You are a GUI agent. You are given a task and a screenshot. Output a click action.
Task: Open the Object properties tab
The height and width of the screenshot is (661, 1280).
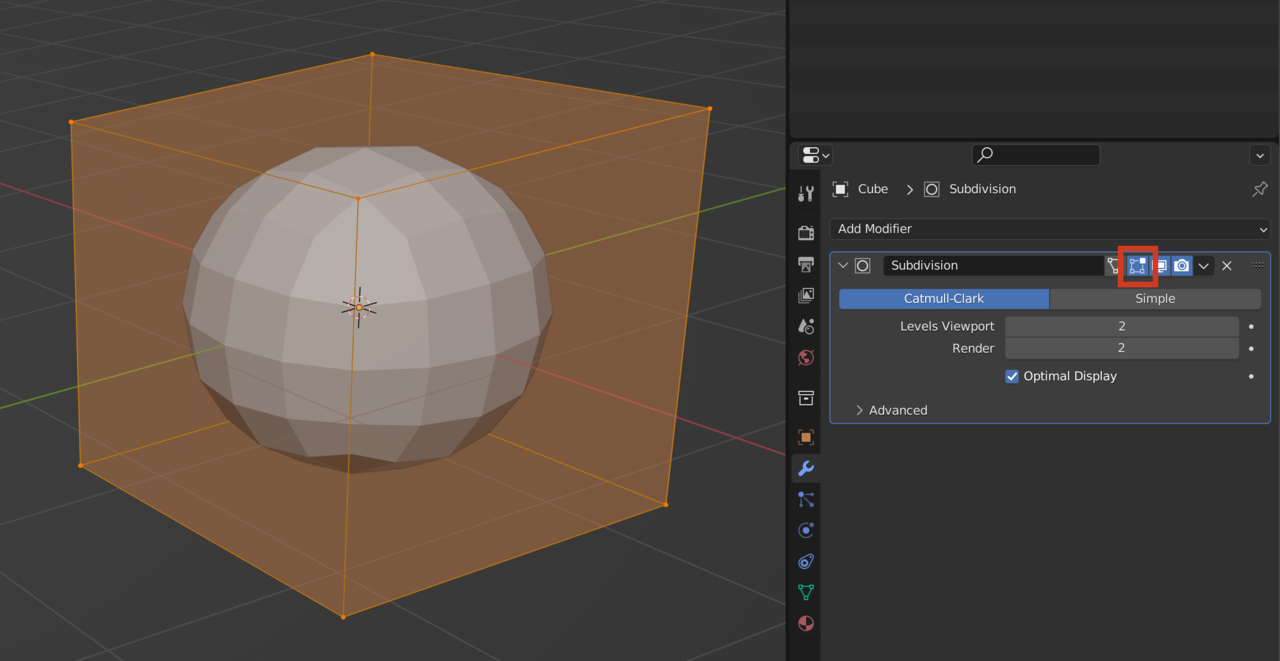coord(805,436)
